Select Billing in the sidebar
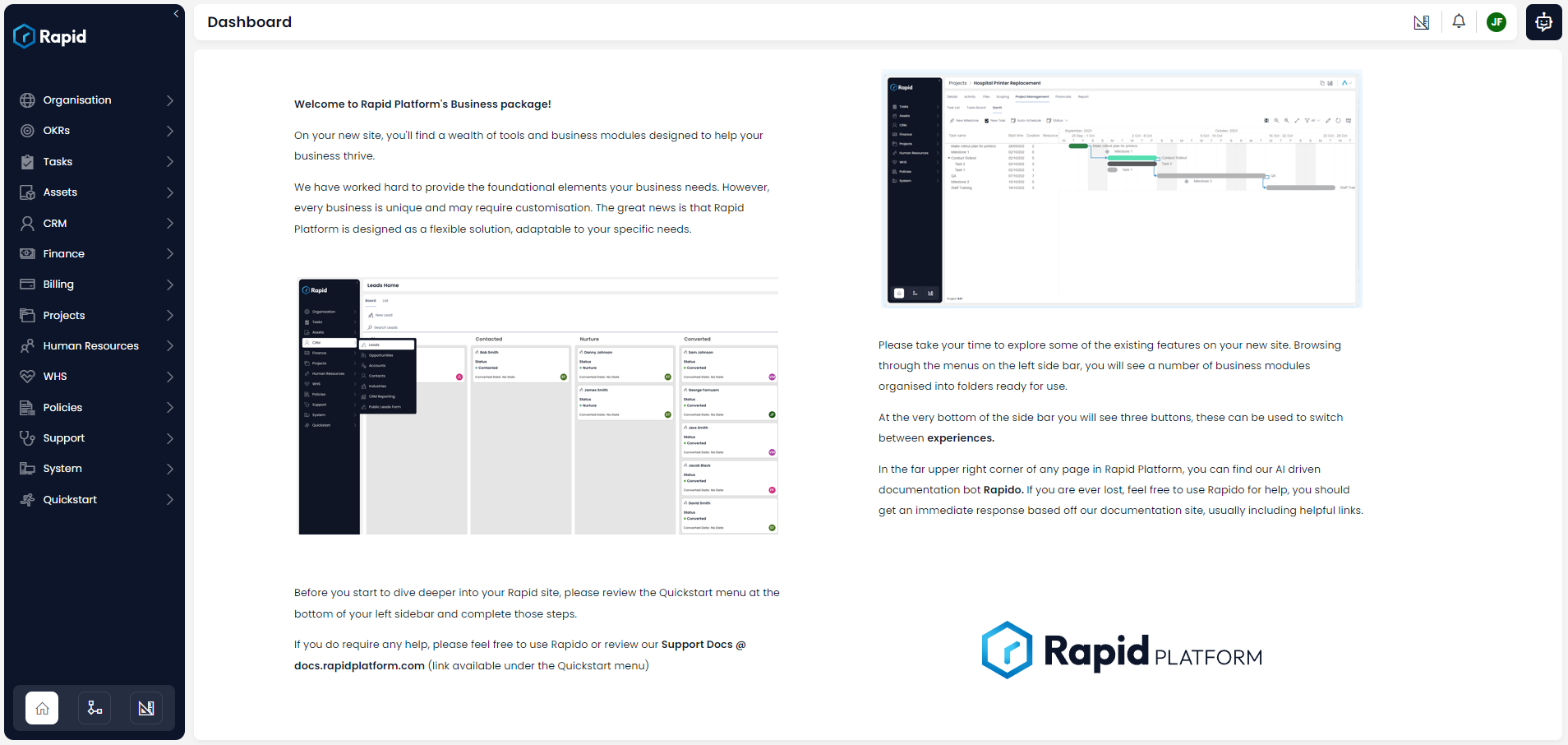 point(95,285)
